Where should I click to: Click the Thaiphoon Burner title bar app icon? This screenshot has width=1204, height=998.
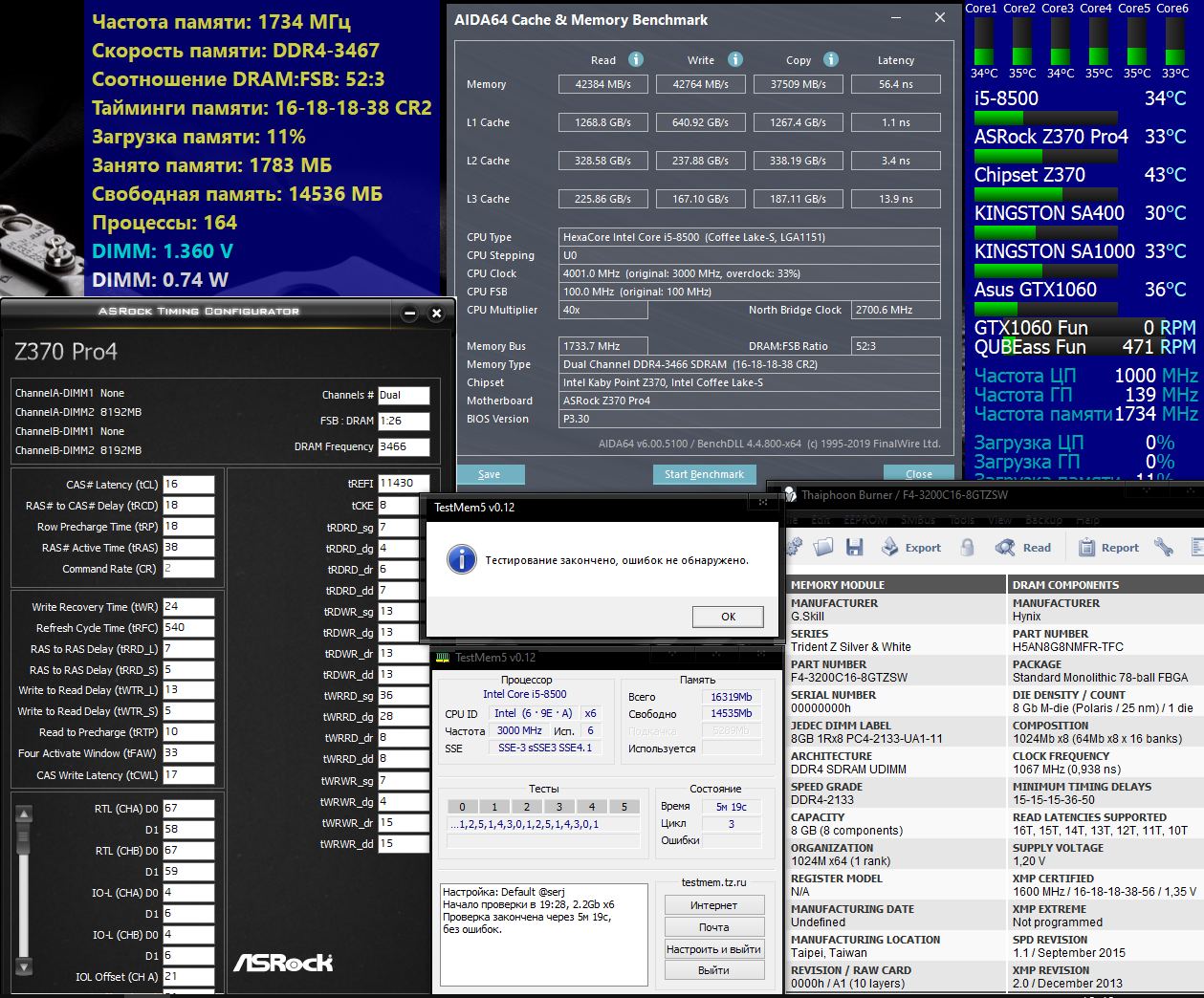[790, 494]
